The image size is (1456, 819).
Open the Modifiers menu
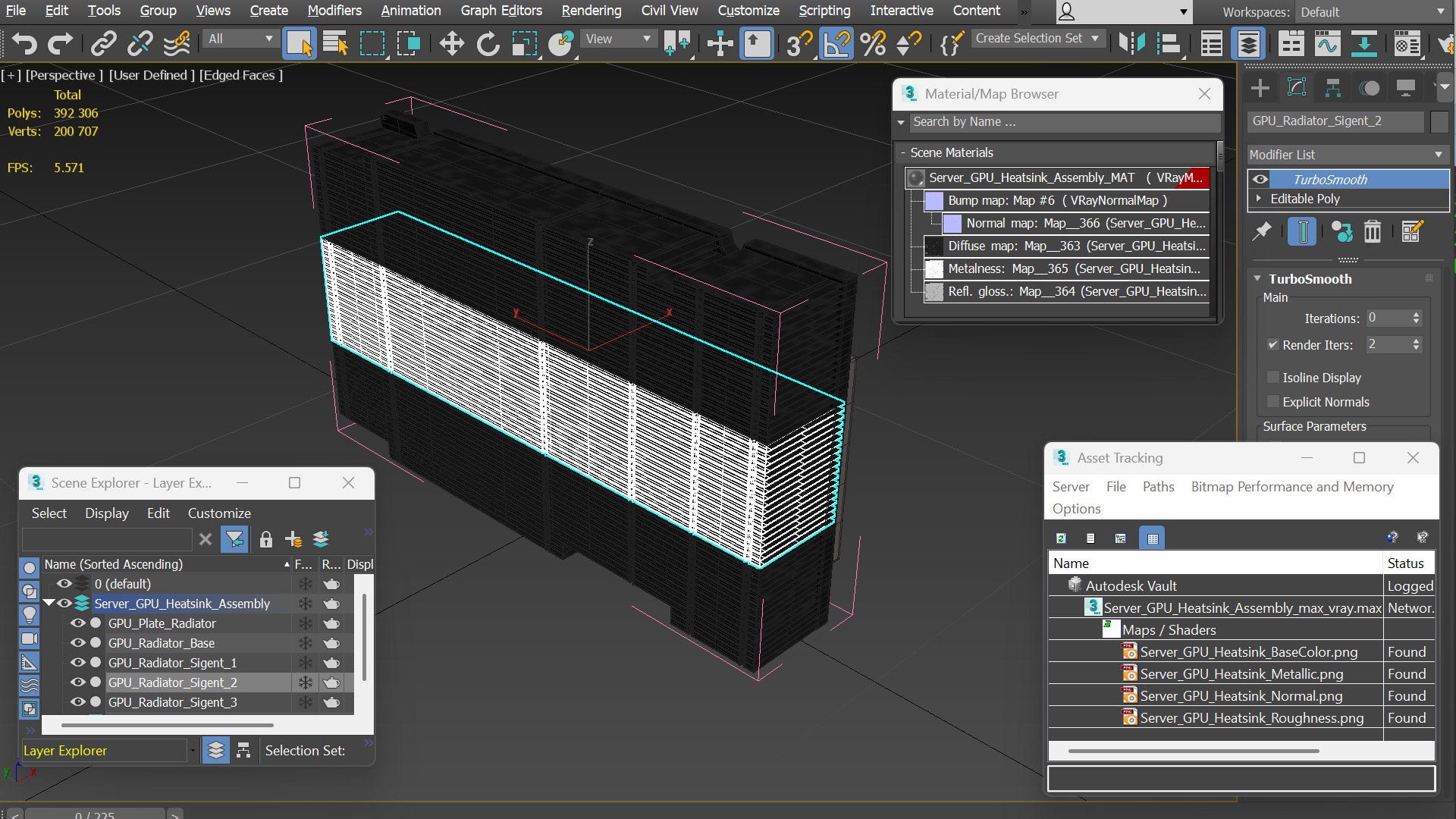coord(334,11)
